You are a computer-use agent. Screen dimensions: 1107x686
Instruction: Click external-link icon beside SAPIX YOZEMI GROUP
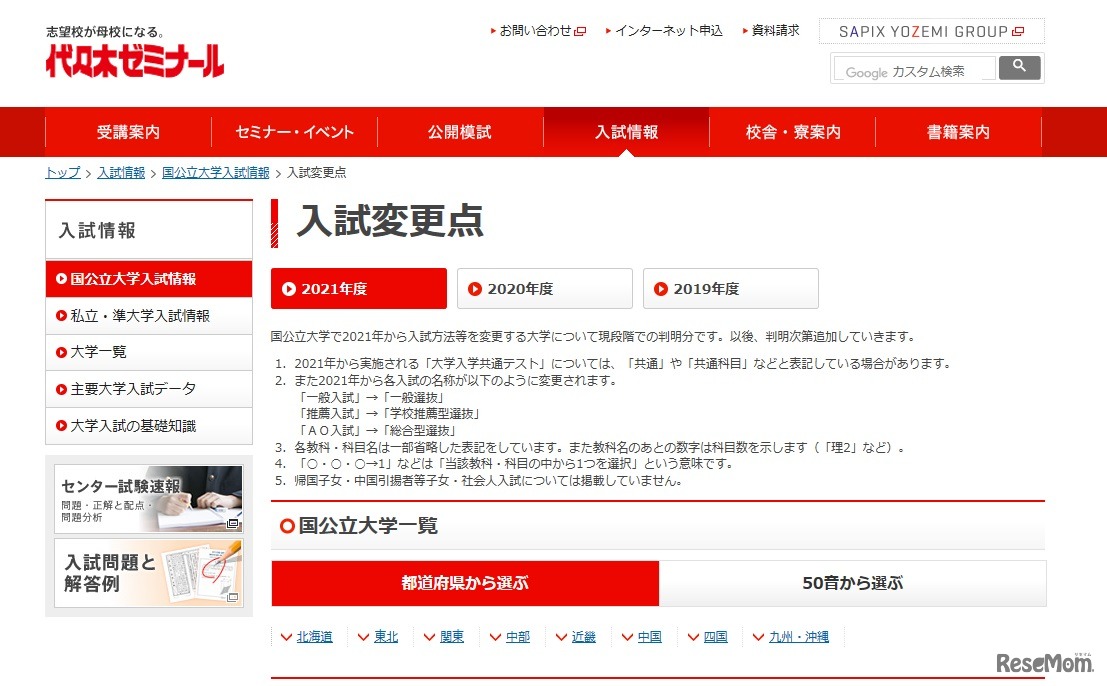tap(1018, 31)
